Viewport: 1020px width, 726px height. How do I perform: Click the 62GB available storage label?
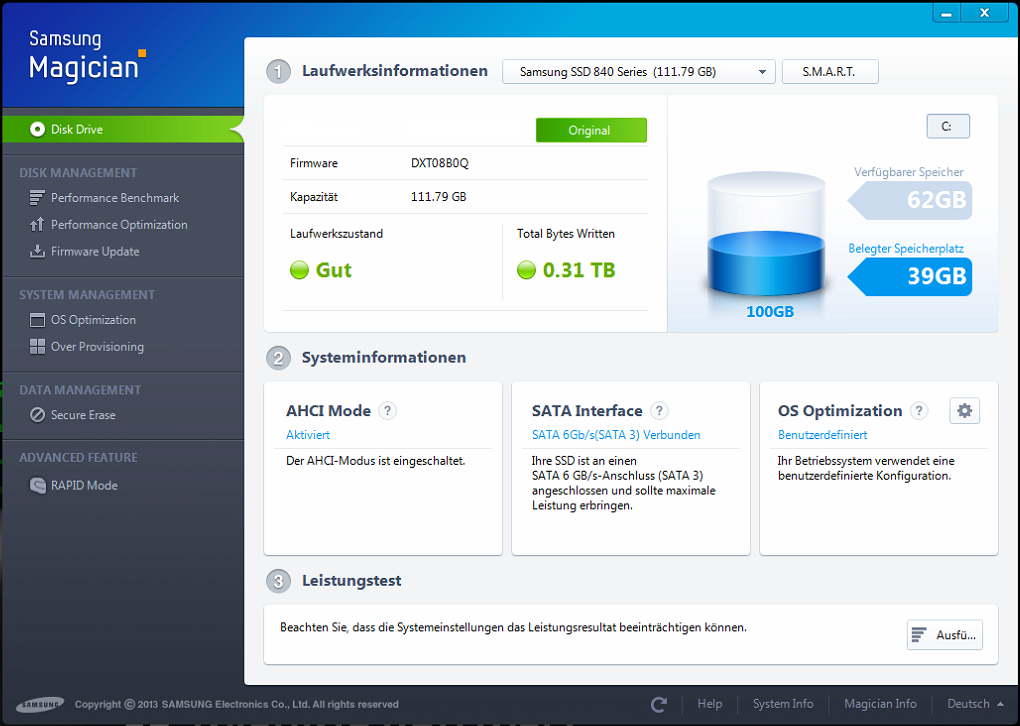coord(911,199)
